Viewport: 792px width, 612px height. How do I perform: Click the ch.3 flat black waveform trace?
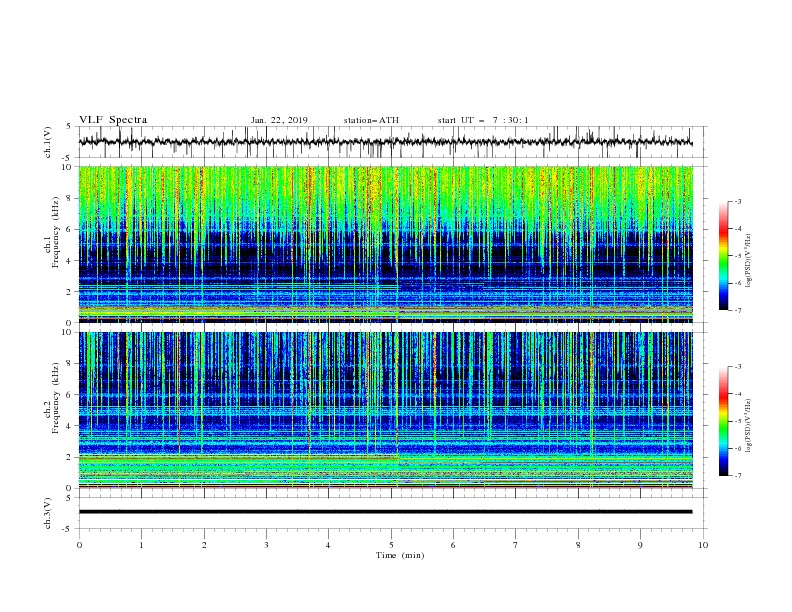[x=385, y=512]
